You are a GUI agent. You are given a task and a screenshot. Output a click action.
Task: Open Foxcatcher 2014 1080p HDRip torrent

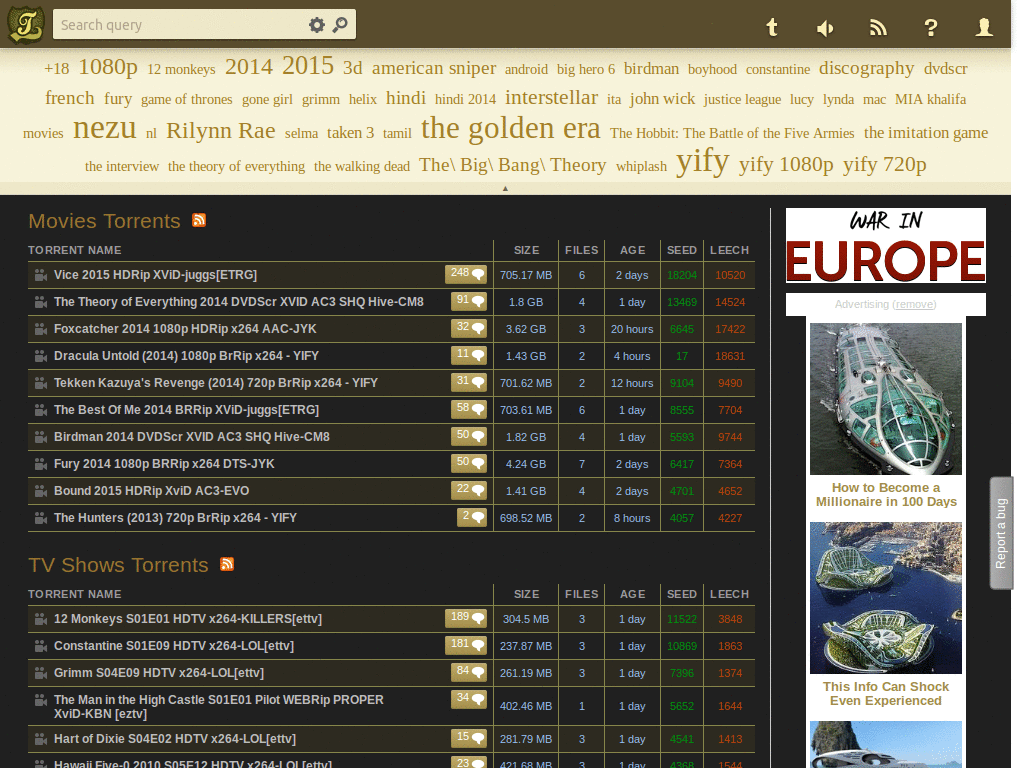pyautogui.click(x=185, y=328)
